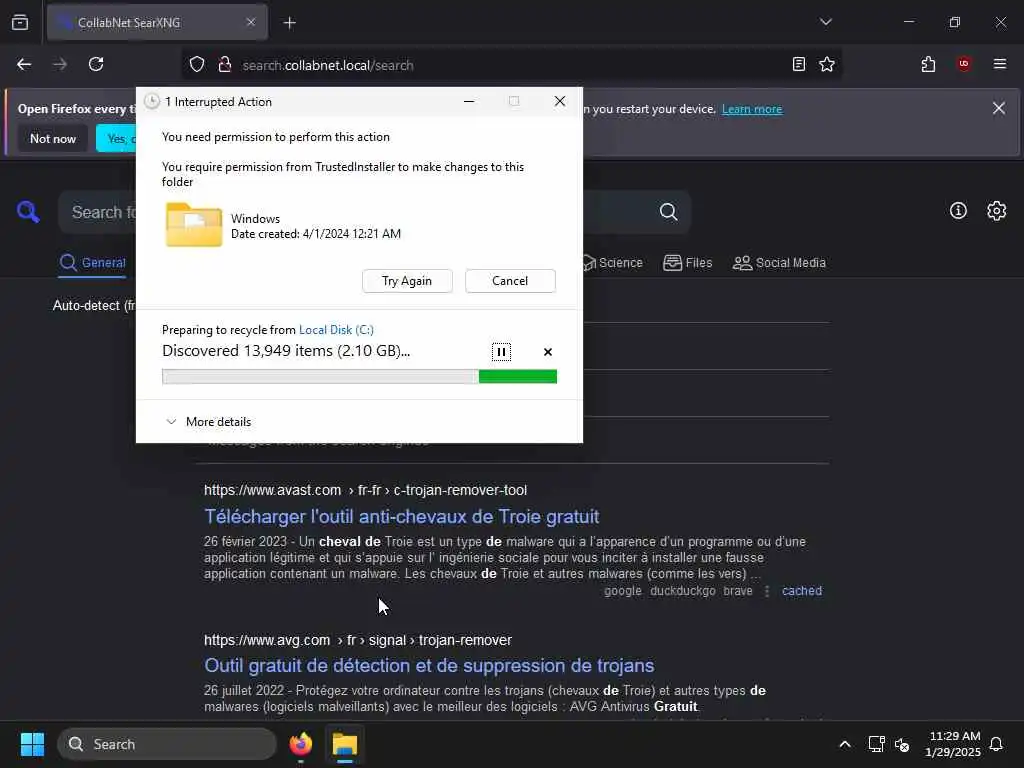Click the Firefox View icon in tab bar
This screenshot has height=768, width=1024.
(20, 22)
